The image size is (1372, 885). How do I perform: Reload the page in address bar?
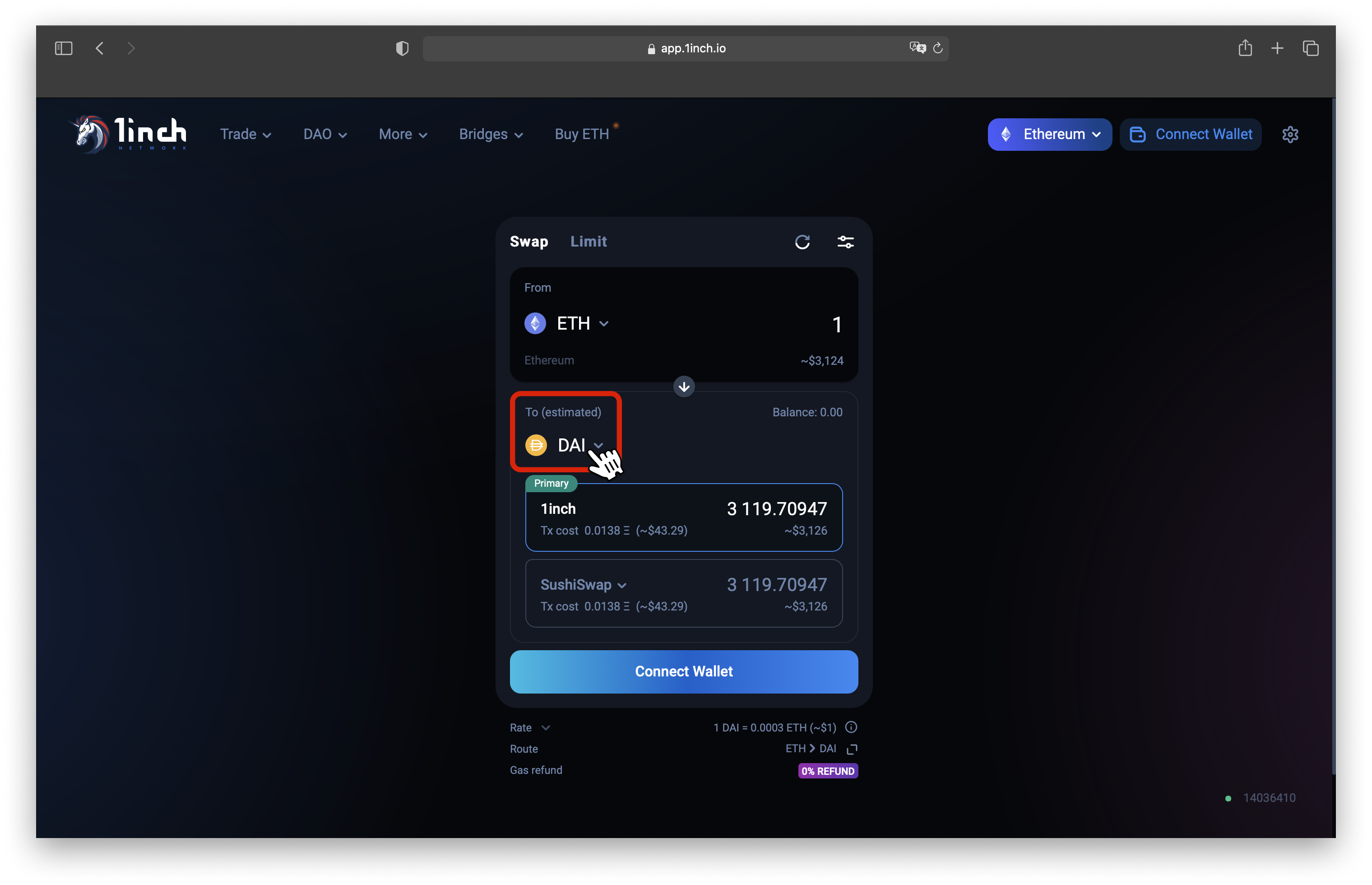click(x=938, y=48)
